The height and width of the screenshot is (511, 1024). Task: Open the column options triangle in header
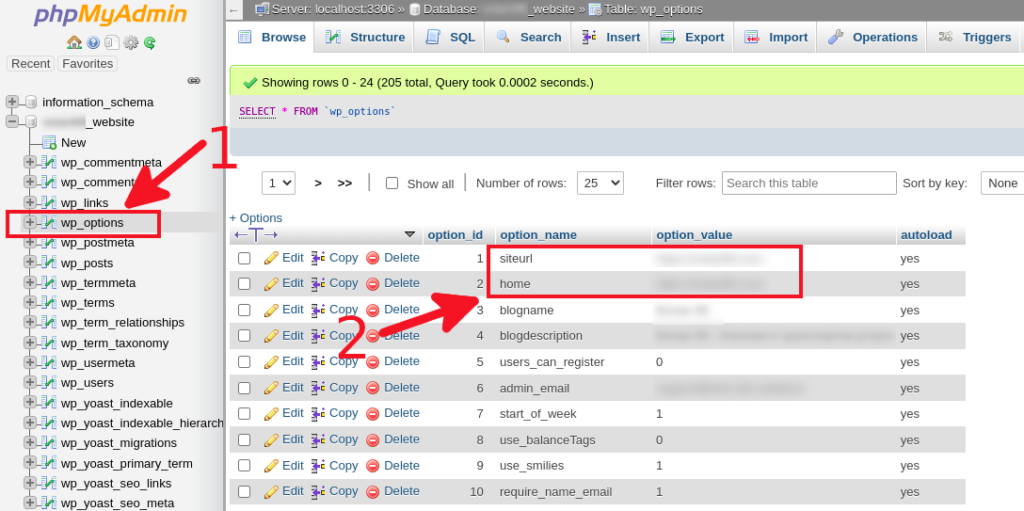[409, 234]
